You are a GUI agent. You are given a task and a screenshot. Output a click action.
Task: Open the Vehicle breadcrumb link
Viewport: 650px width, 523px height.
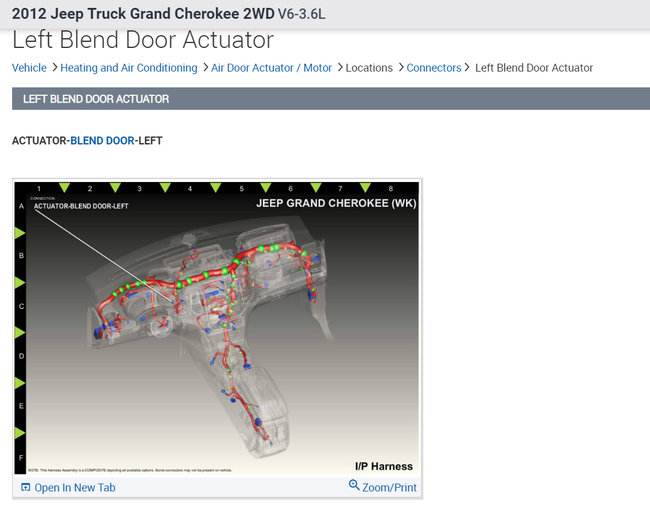point(29,68)
